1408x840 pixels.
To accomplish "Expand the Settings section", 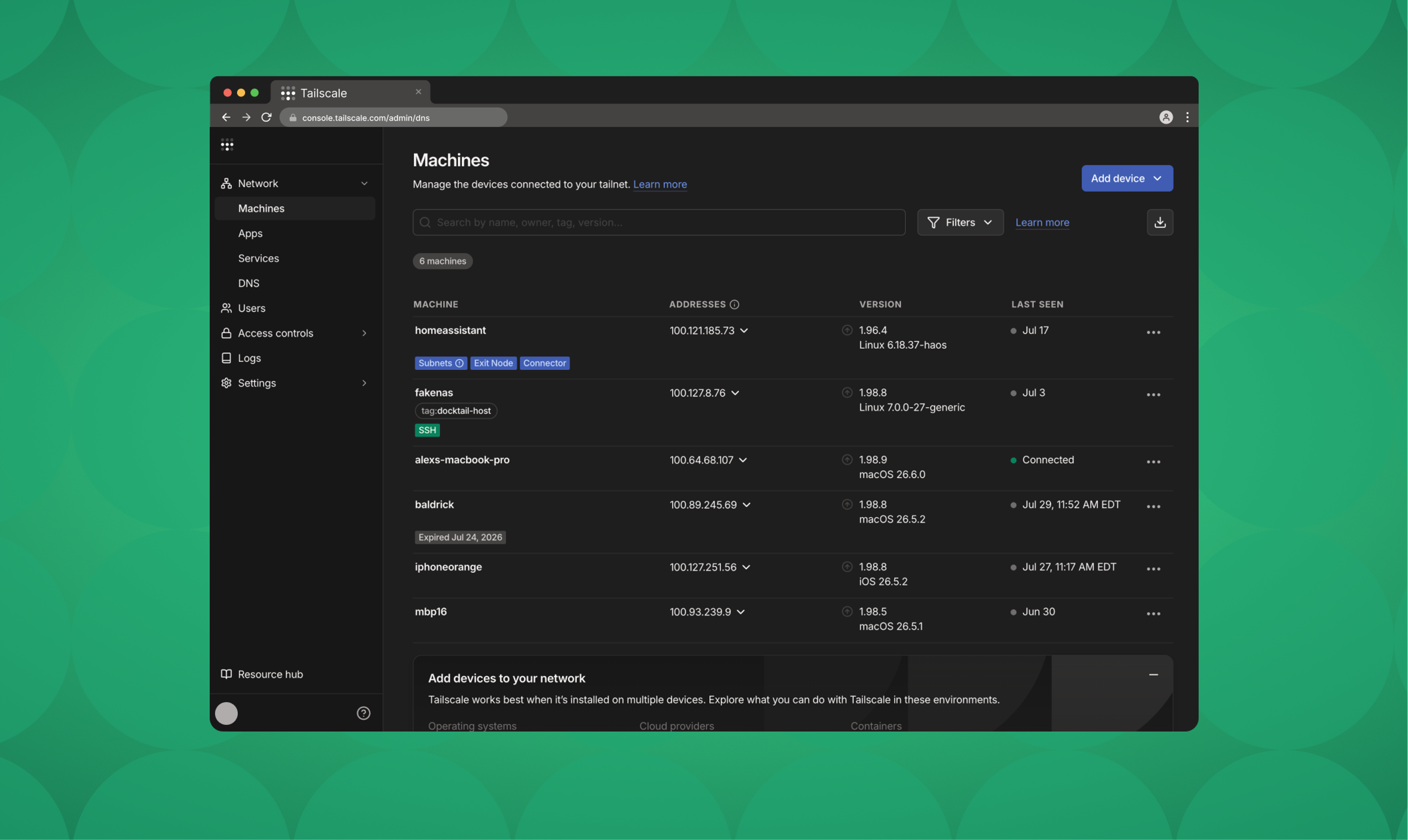I will pyautogui.click(x=364, y=383).
